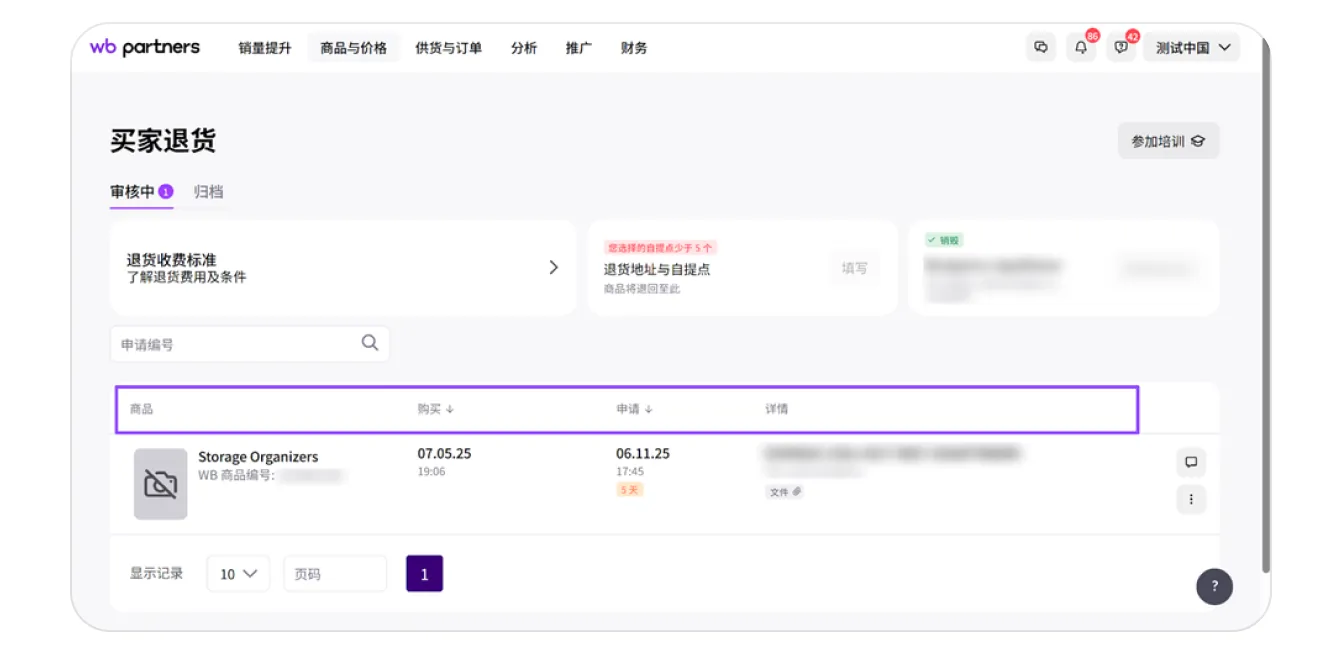
Task: Open the feedback icon with 42 badge
Action: point(1121,47)
